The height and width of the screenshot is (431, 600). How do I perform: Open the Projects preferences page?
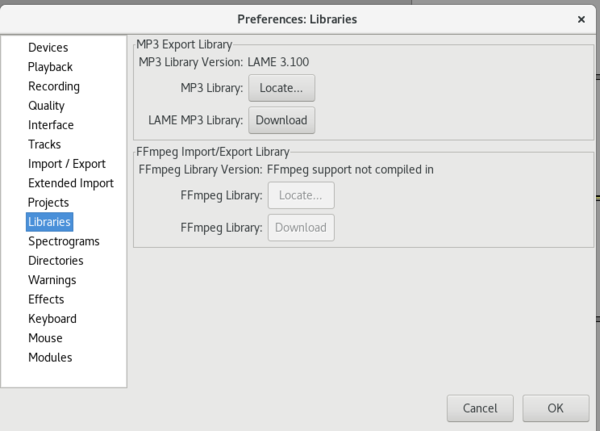point(48,202)
